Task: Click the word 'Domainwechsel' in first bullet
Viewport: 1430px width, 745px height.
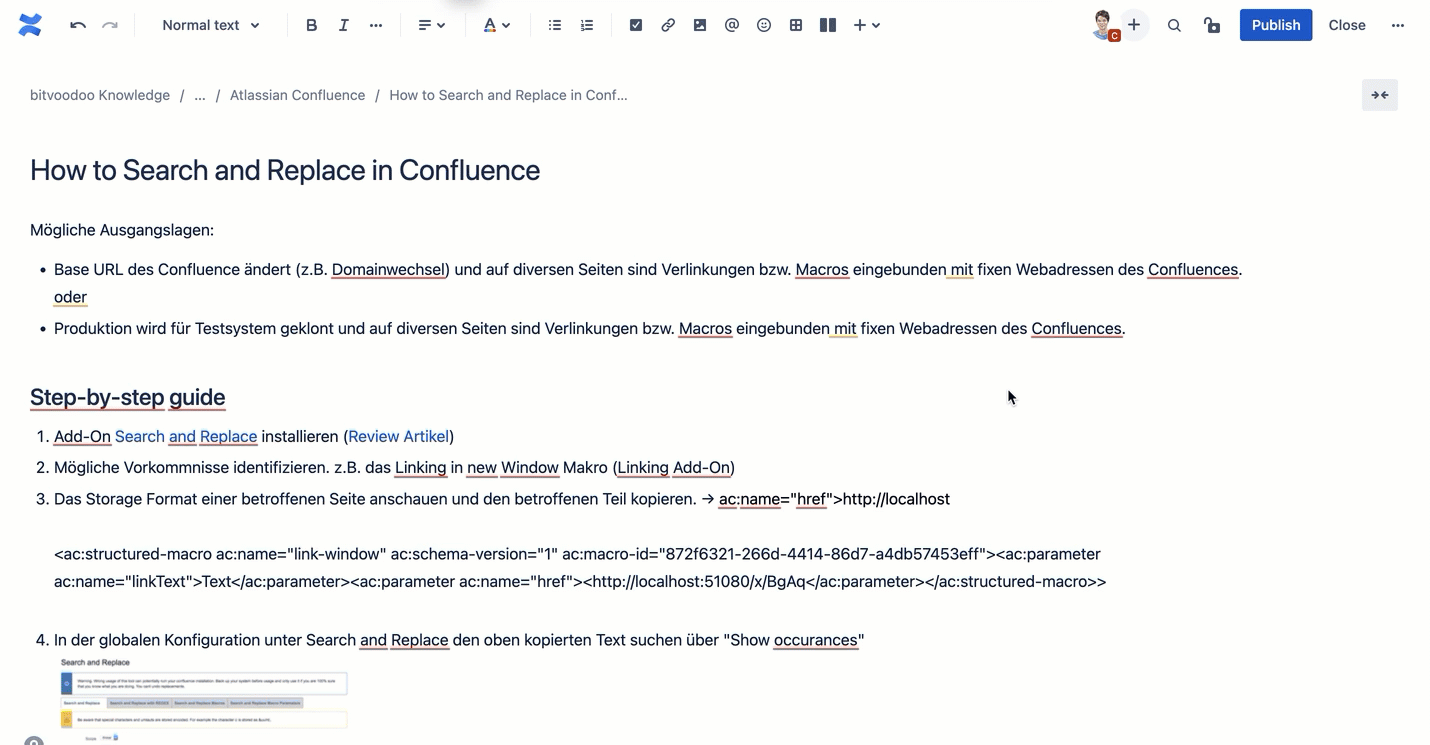Action: [390, 269]
